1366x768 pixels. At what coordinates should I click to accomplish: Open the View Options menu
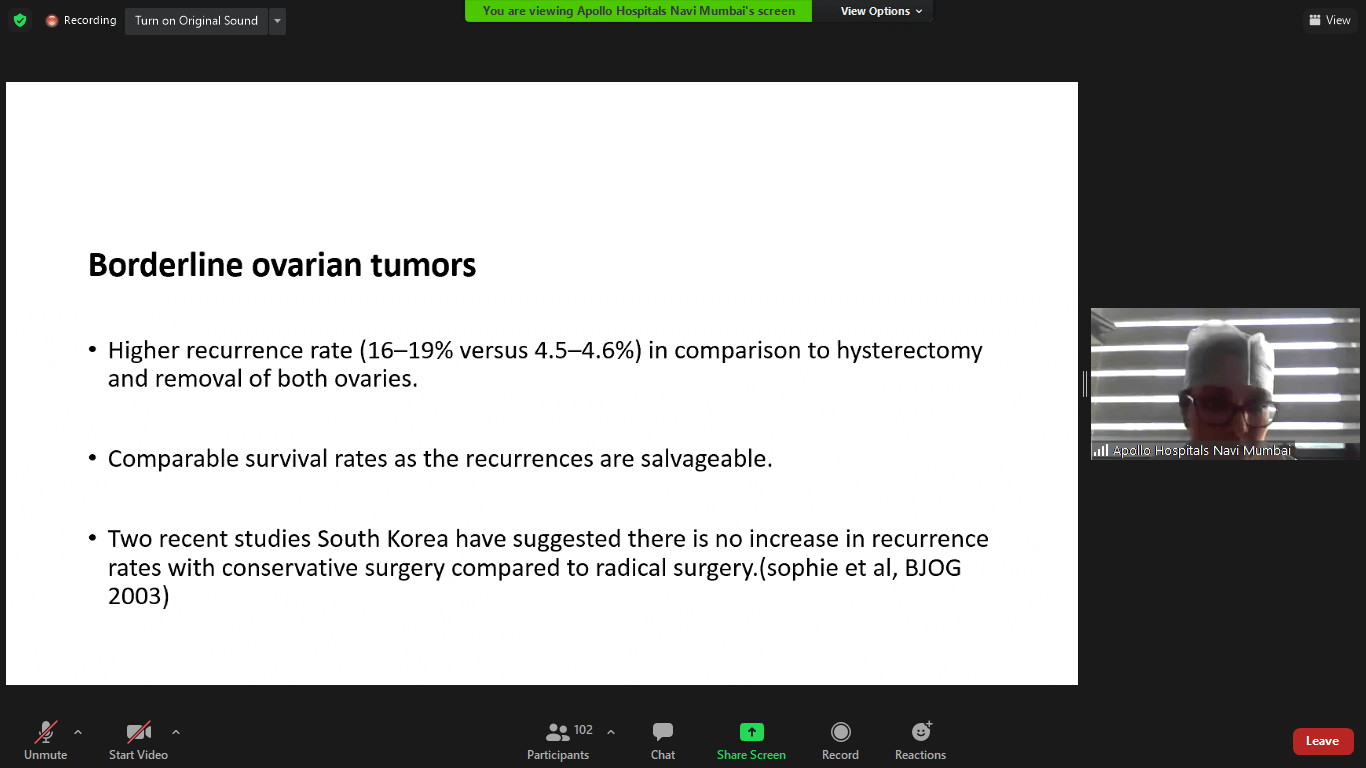881,11
